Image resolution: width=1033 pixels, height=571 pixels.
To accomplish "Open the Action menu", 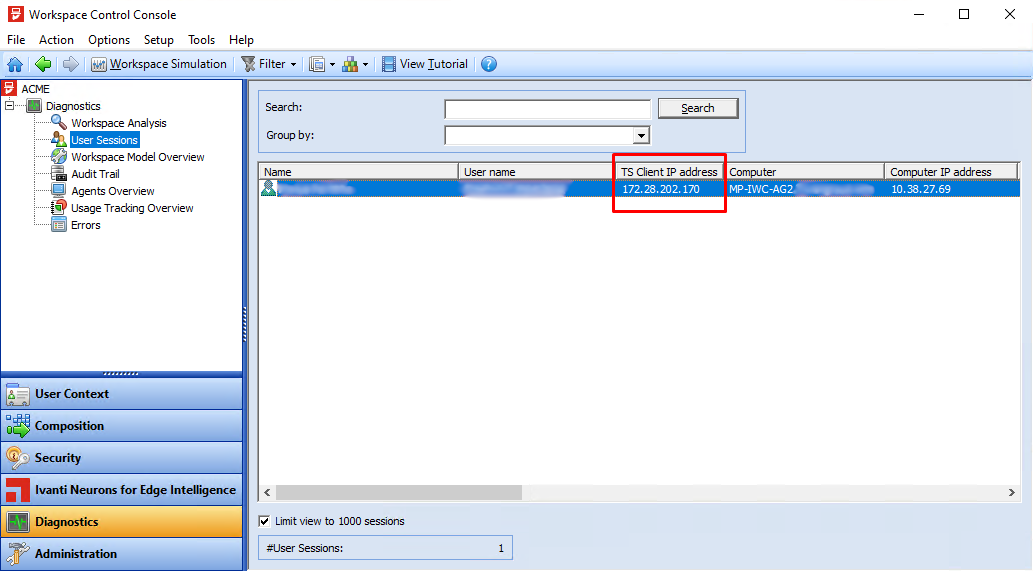I will pyautogui.click(x=56, y=40).
